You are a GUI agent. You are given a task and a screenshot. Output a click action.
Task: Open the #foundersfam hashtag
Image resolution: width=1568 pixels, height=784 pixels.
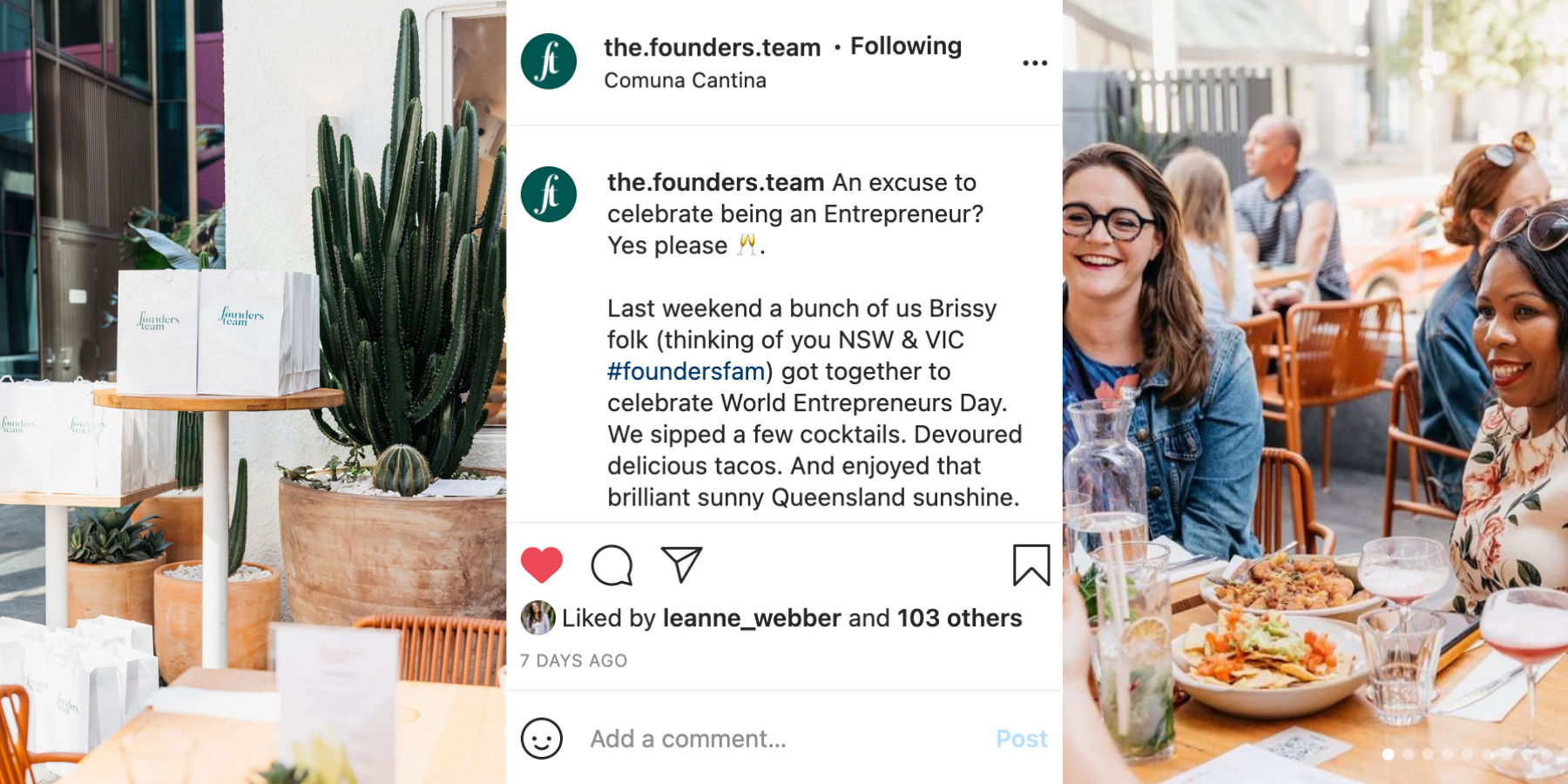click(x=686, y=372)
